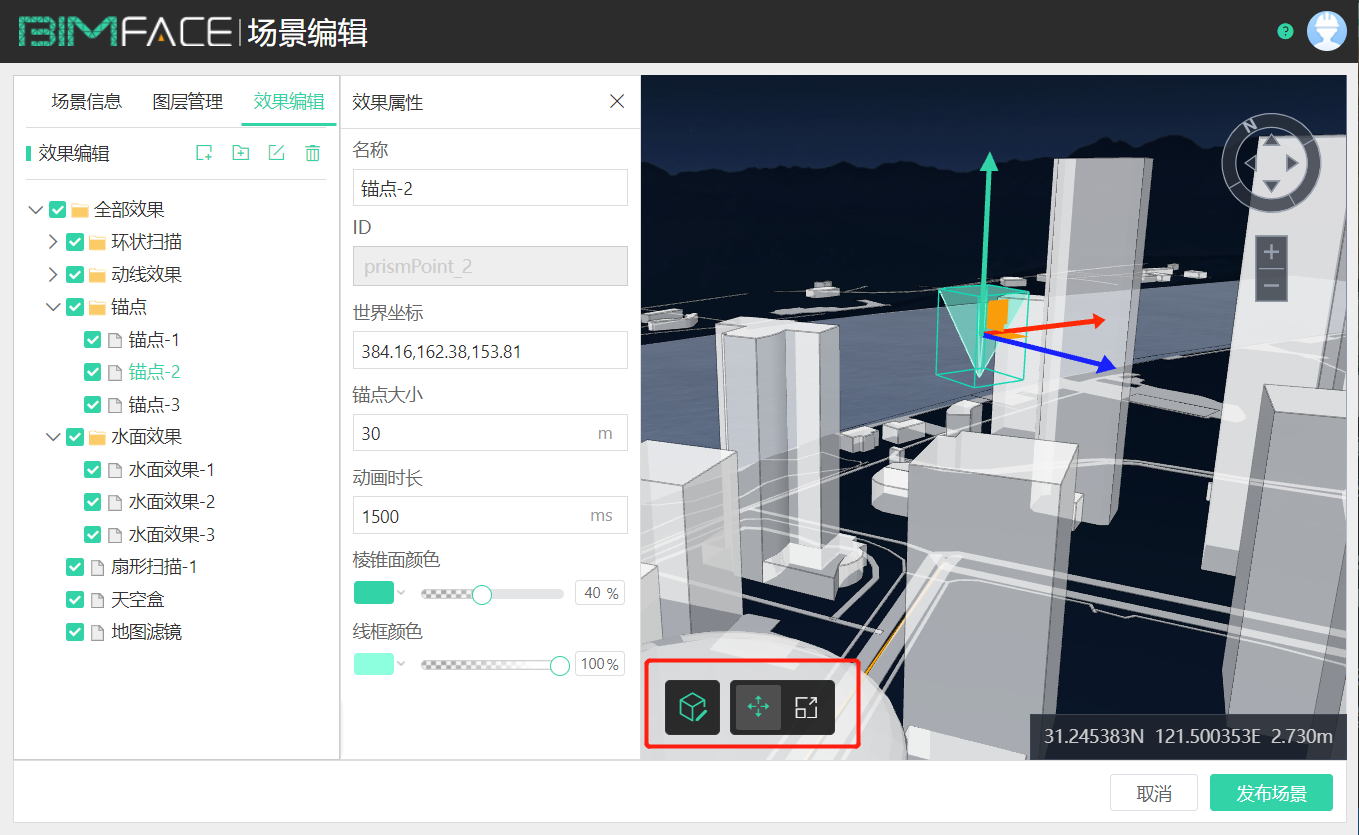The image size is (1359, 835).
Task: Open the rename effect icon
Action: pos(277,152)
